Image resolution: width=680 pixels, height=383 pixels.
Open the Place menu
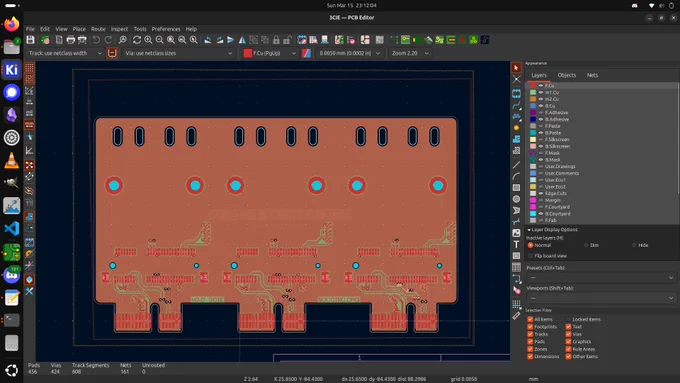(x=79, y=29)
